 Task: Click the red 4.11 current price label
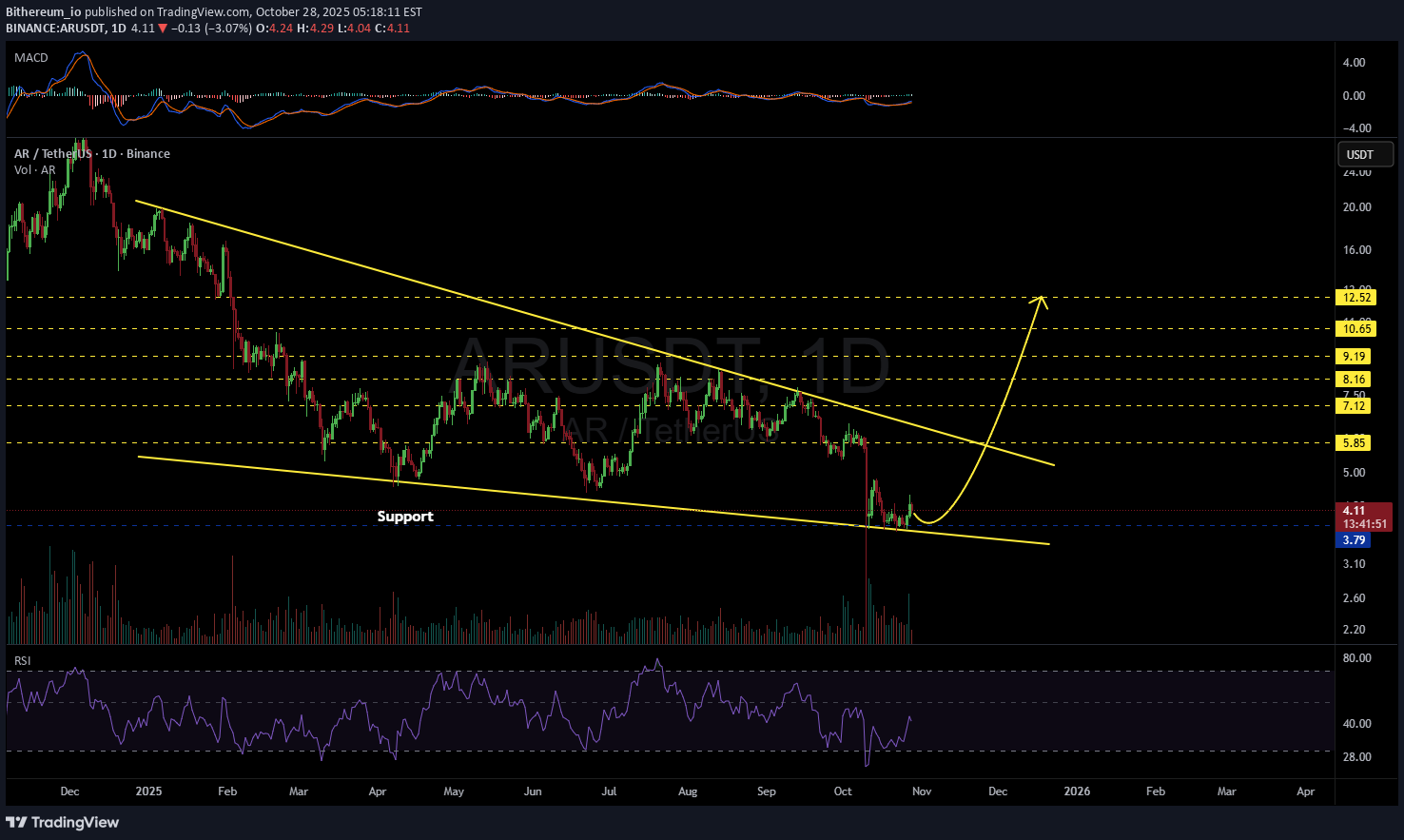(x=1354, y=511)
